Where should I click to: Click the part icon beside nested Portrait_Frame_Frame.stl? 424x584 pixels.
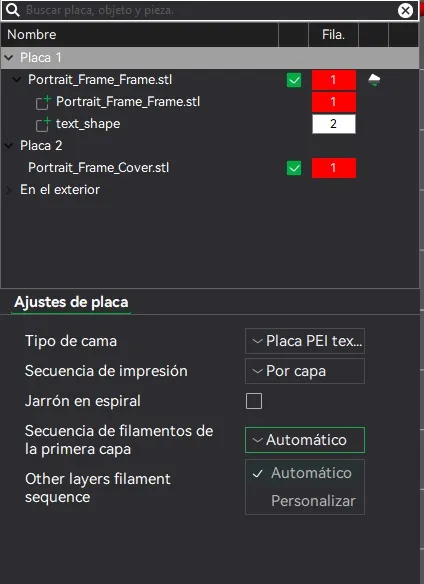[43, 102]
